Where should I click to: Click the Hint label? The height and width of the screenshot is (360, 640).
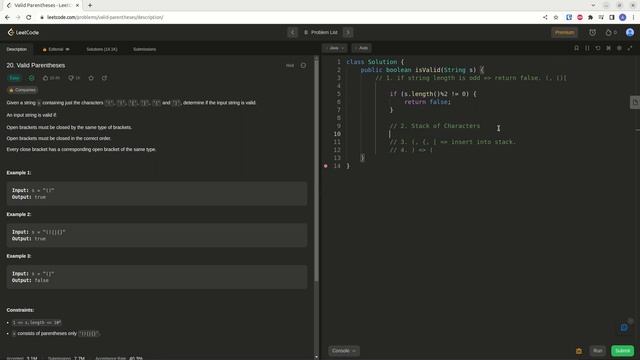290,65
